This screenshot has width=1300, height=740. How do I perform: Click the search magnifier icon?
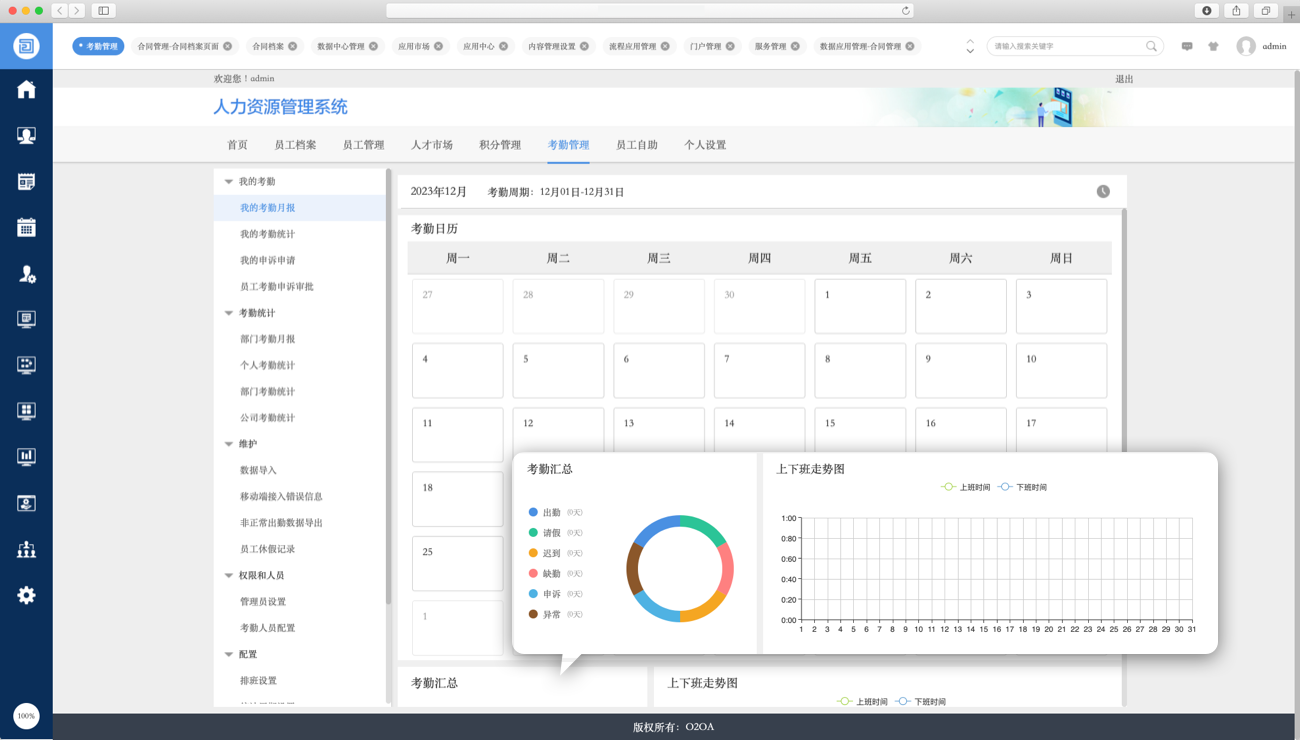[x=1151, y=46]
